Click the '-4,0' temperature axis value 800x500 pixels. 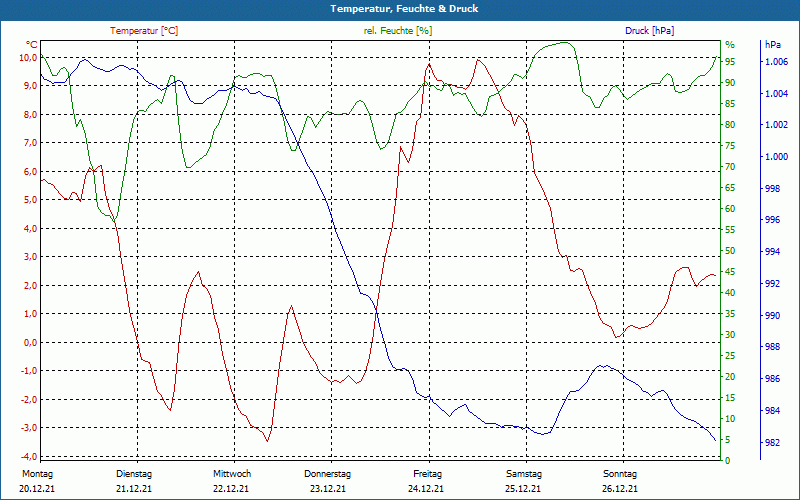29,457
